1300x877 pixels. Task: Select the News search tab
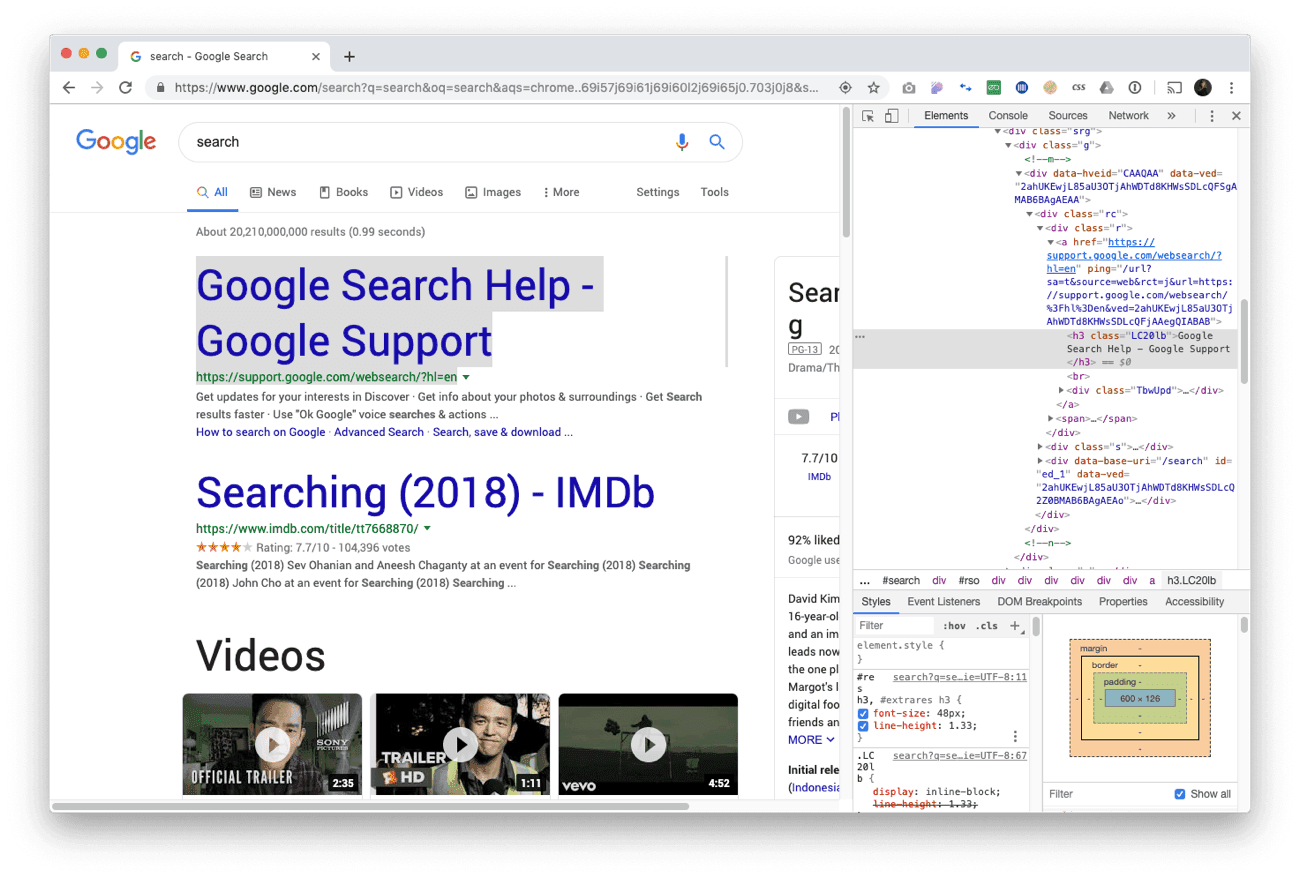click(273, 192)
